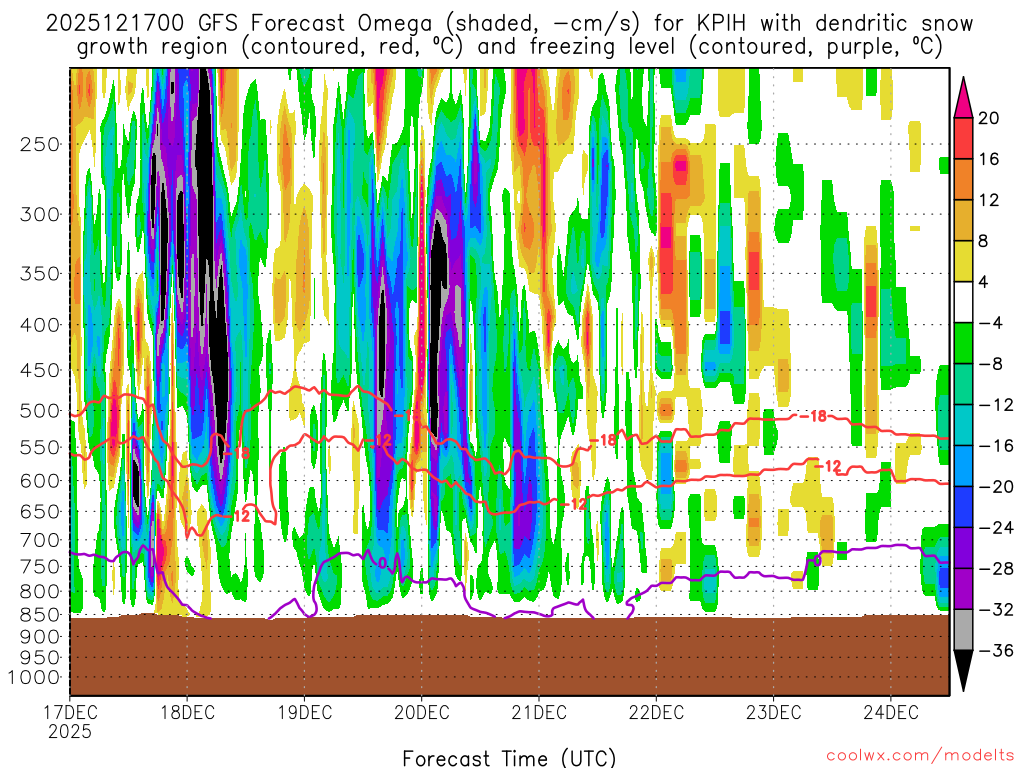Screen dimensions: 1024x768
Task: Click the colorbar value label 16
Action: point(988,159)
